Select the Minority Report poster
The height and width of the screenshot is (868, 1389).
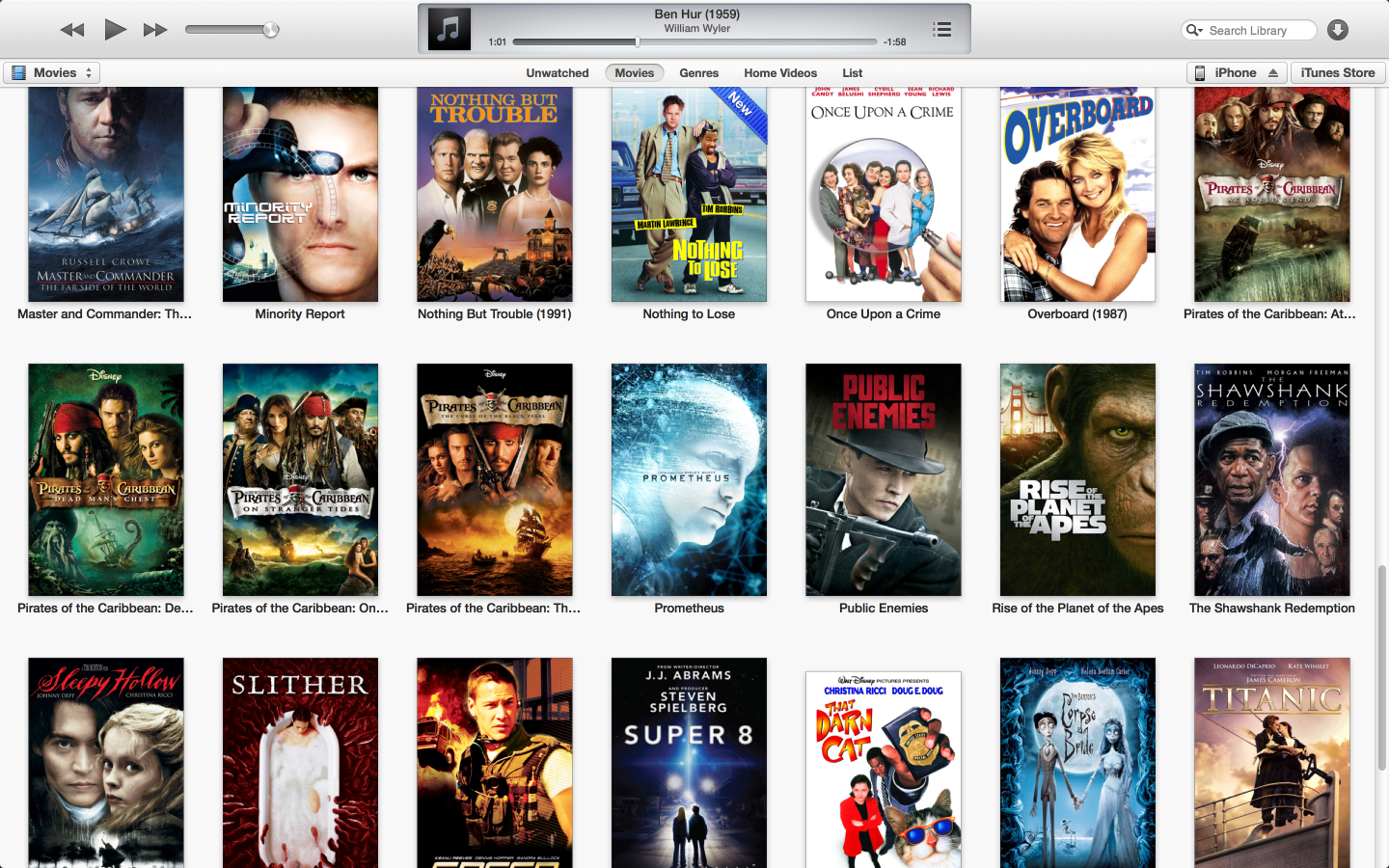pyautogui.click(x=300, y=194)
